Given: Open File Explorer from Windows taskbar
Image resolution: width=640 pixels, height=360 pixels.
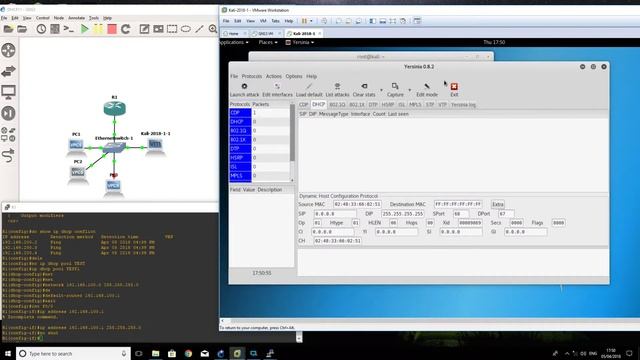Looking at the screenshot, I should pos(156,353).
